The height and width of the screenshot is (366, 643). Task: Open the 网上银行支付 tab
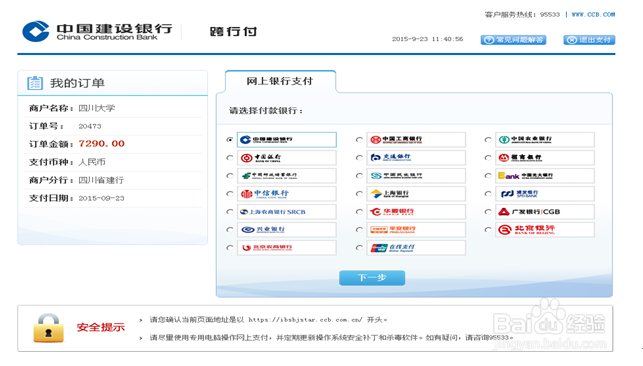click(280, 81)
